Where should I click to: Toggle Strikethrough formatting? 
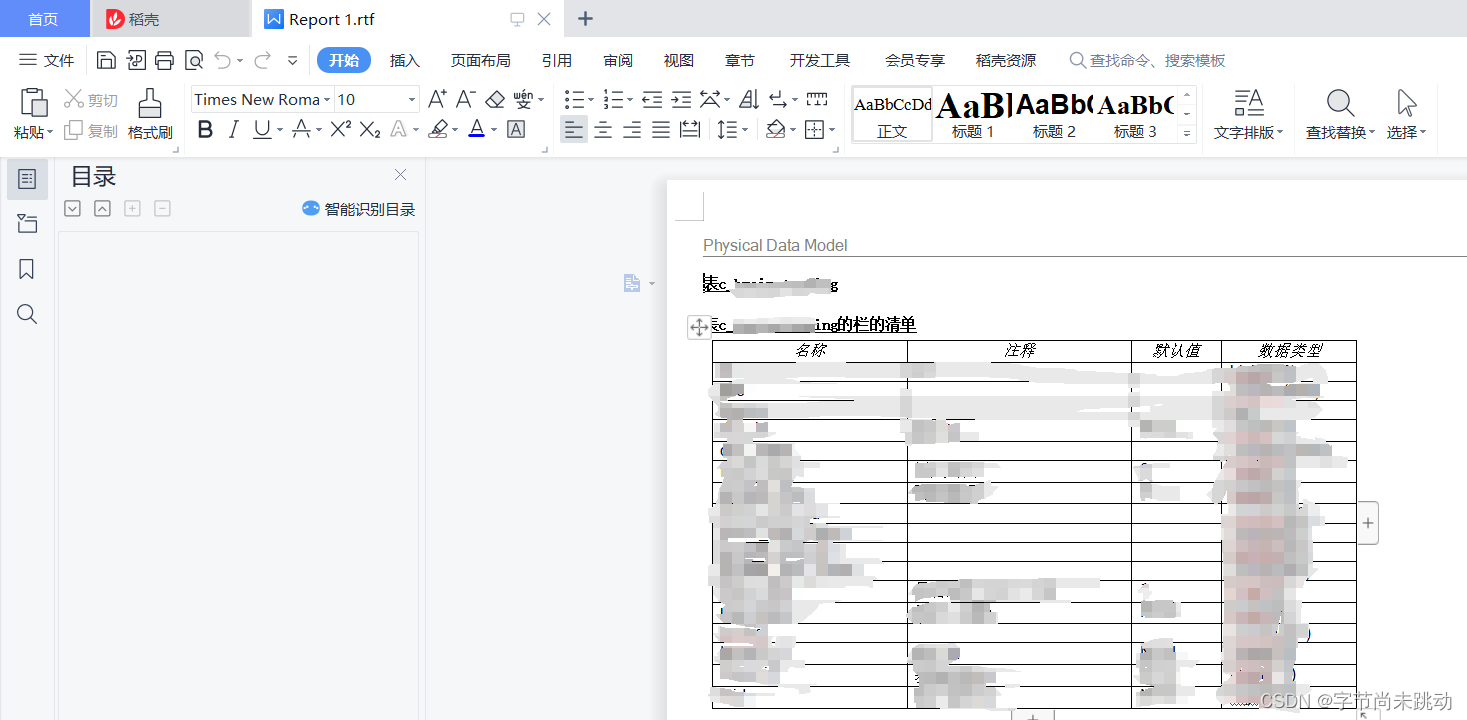click(x=300, y=129)
